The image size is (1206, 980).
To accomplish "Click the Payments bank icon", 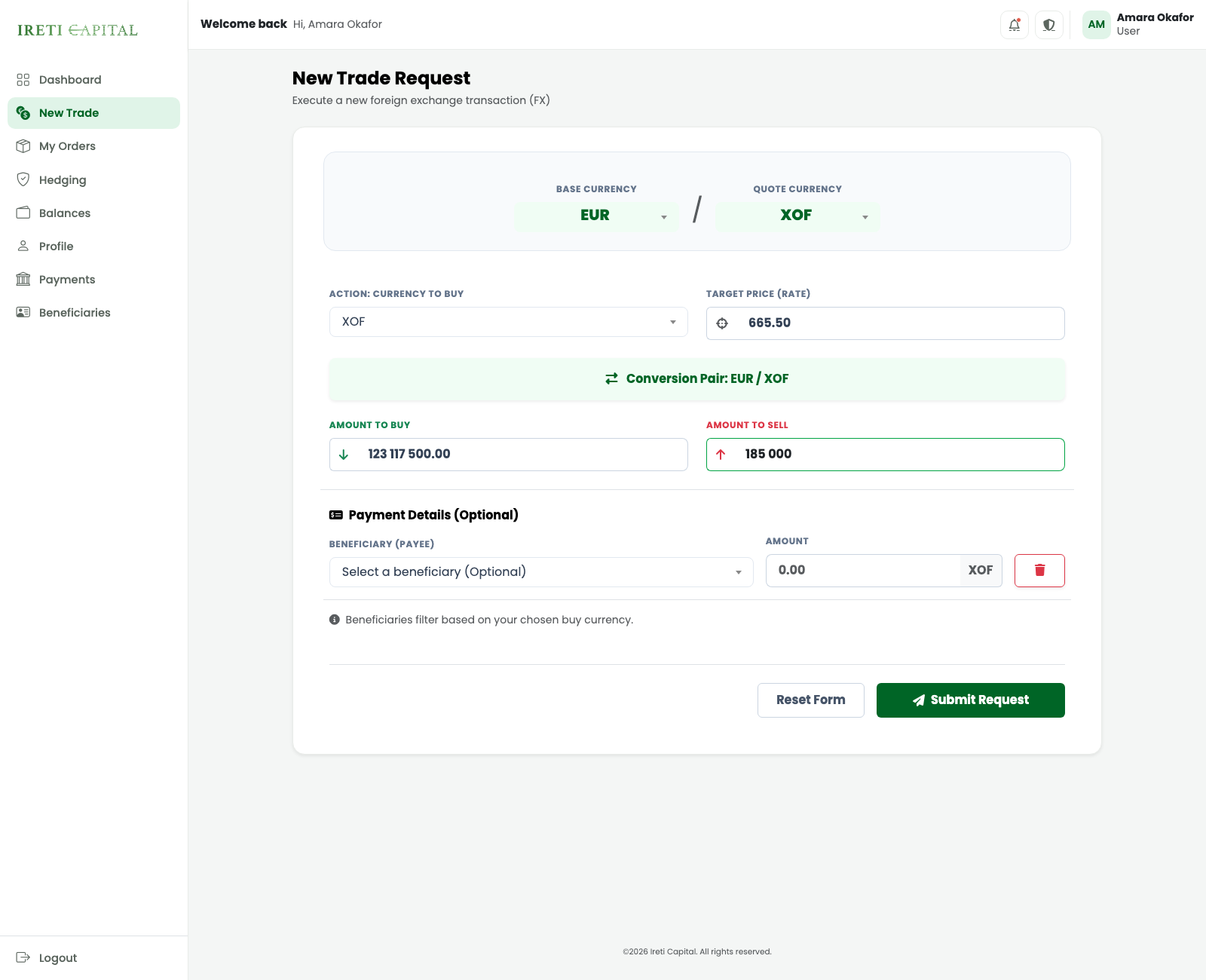I will click(x=23, y=279).
